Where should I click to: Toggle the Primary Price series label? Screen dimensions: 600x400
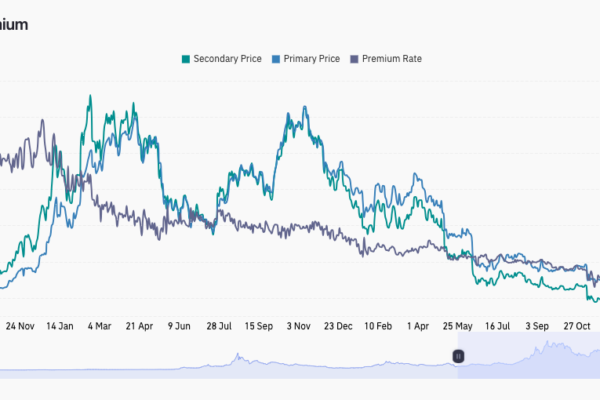click(x=310, y=59)
